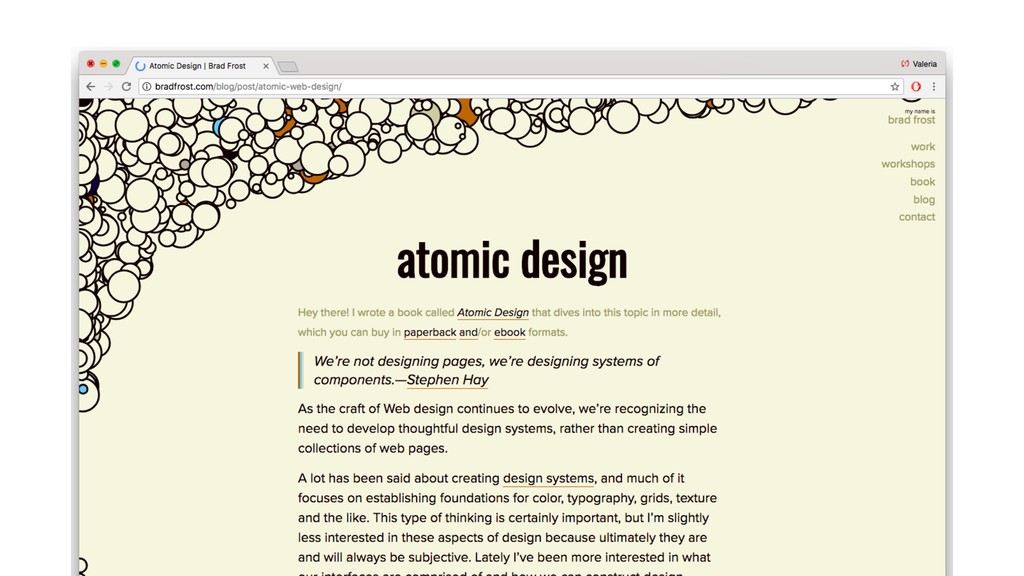
Task: Go to the work navigation link
Action: [x=923, y=147]
